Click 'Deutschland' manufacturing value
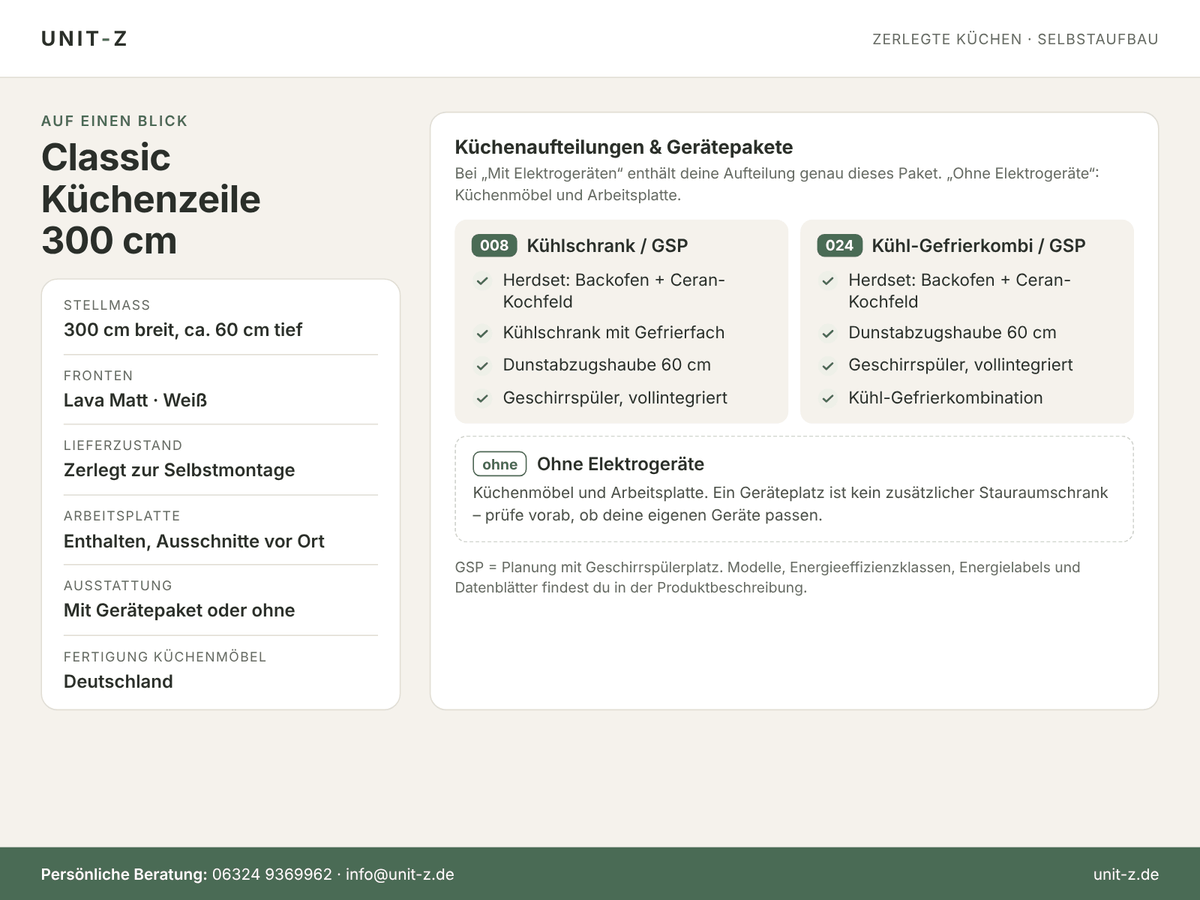 coord(118,681)
